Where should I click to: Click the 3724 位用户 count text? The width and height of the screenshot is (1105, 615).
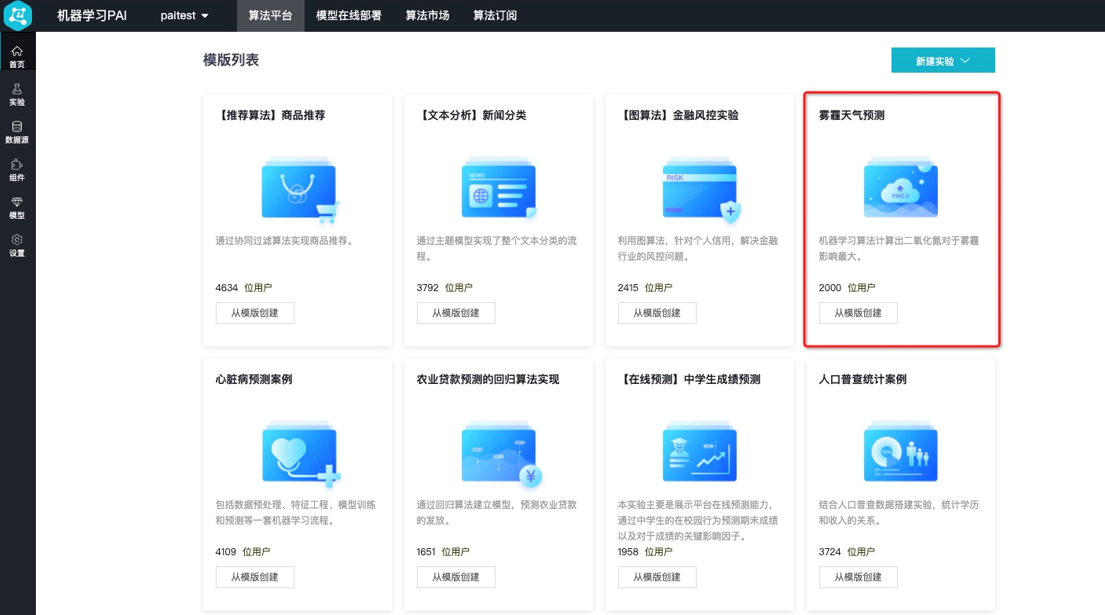click(x=847, y=552)
